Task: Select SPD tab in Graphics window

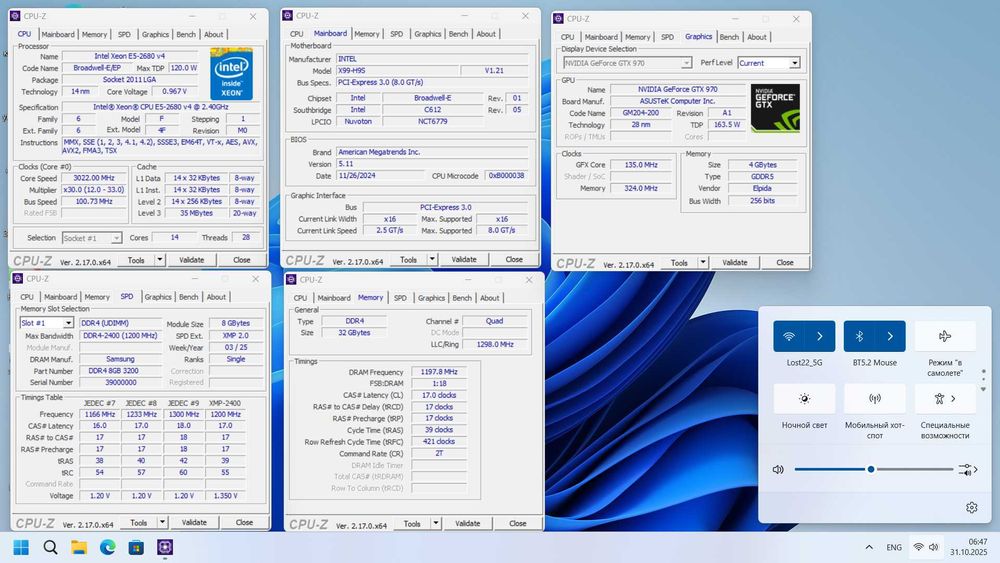Action: coord(667,37)
